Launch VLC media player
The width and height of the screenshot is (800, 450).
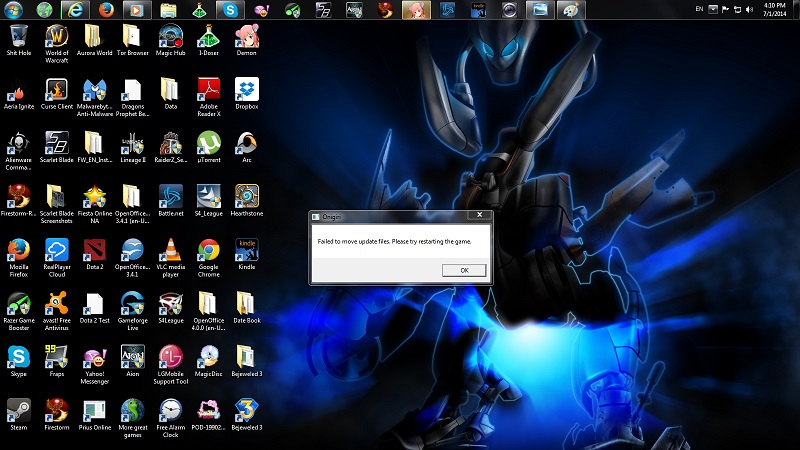pos(170,258)
